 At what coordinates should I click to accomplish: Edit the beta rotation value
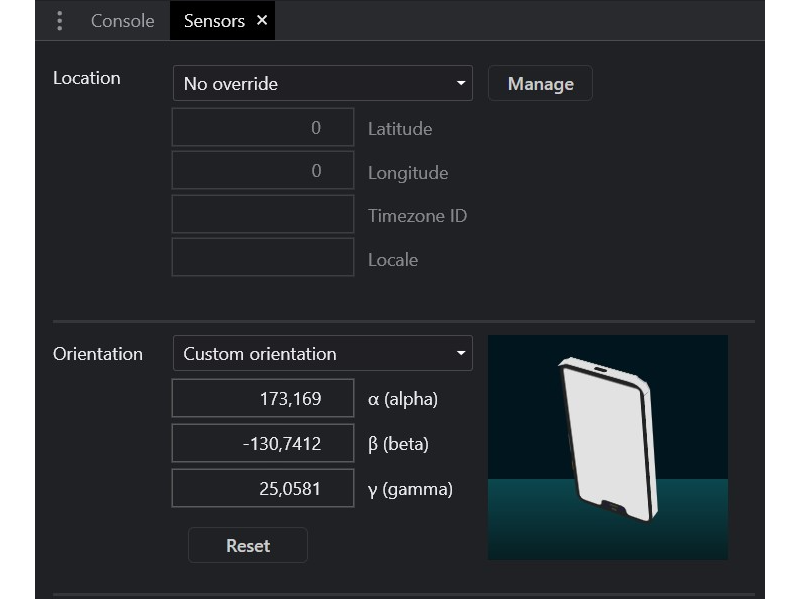click(x=262, y=442)
